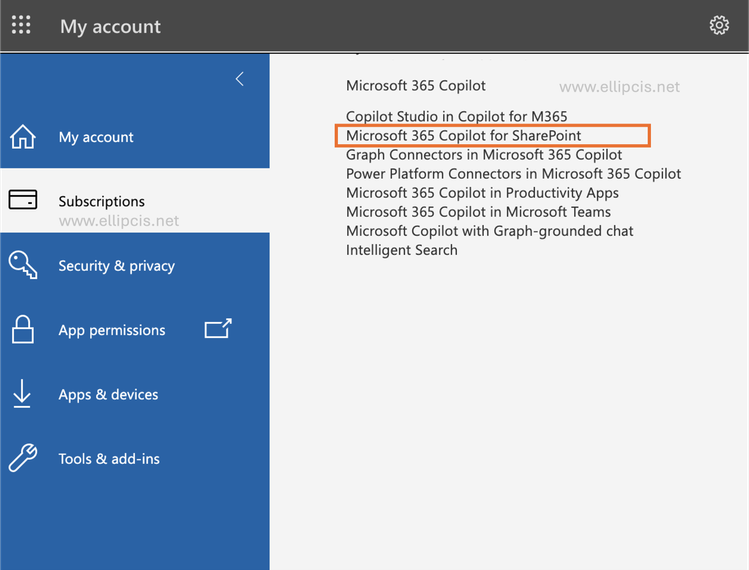Go to My account menu item
Image resolution: width=749 pixels, height=570 pixels.
[96, 137]
